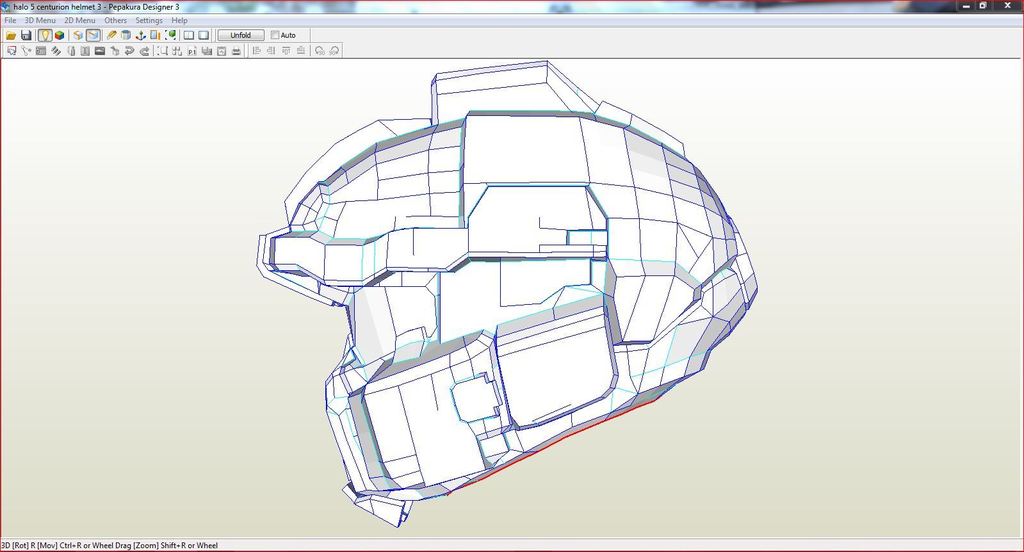Viewport: 1024px width, 552px height.
Task: Click the align bottom icon
Action: click(x=300, y=50)
